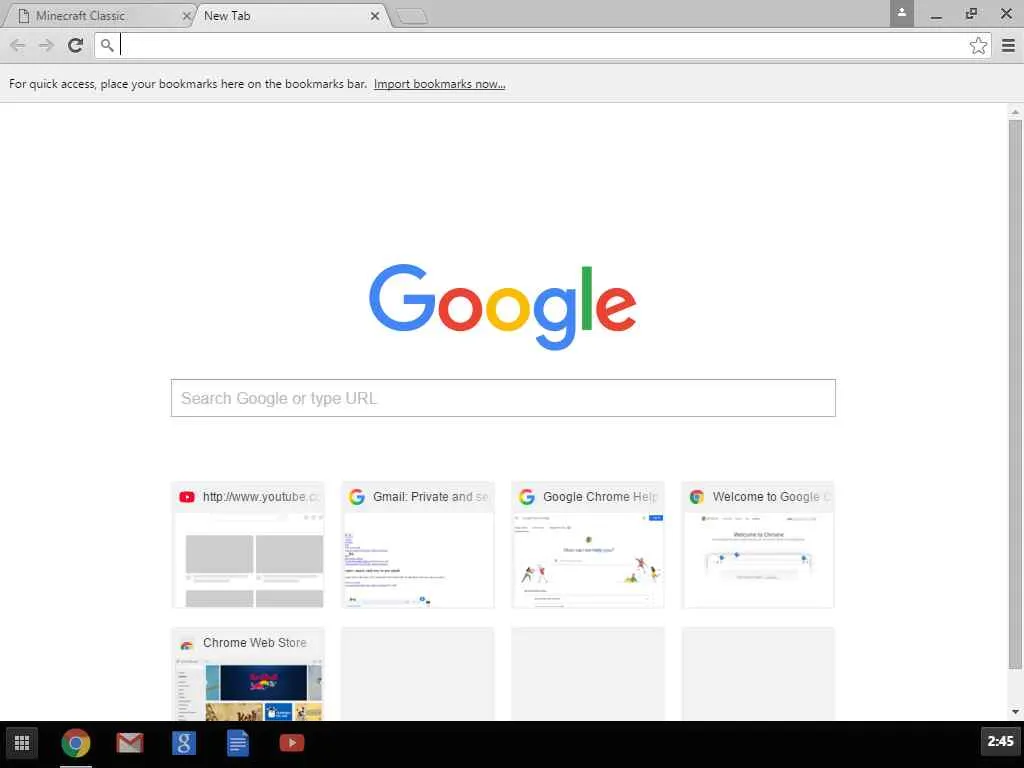Image resolution: width=1024 pixels, height=768 pixels.
Task: Click the clock showing 2:45
Action: [x=1000, y=741]
